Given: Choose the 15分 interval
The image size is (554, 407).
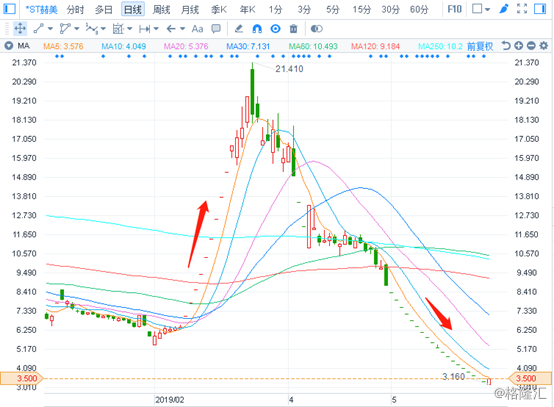Looking at the screenshot, I should pos(362,10).
